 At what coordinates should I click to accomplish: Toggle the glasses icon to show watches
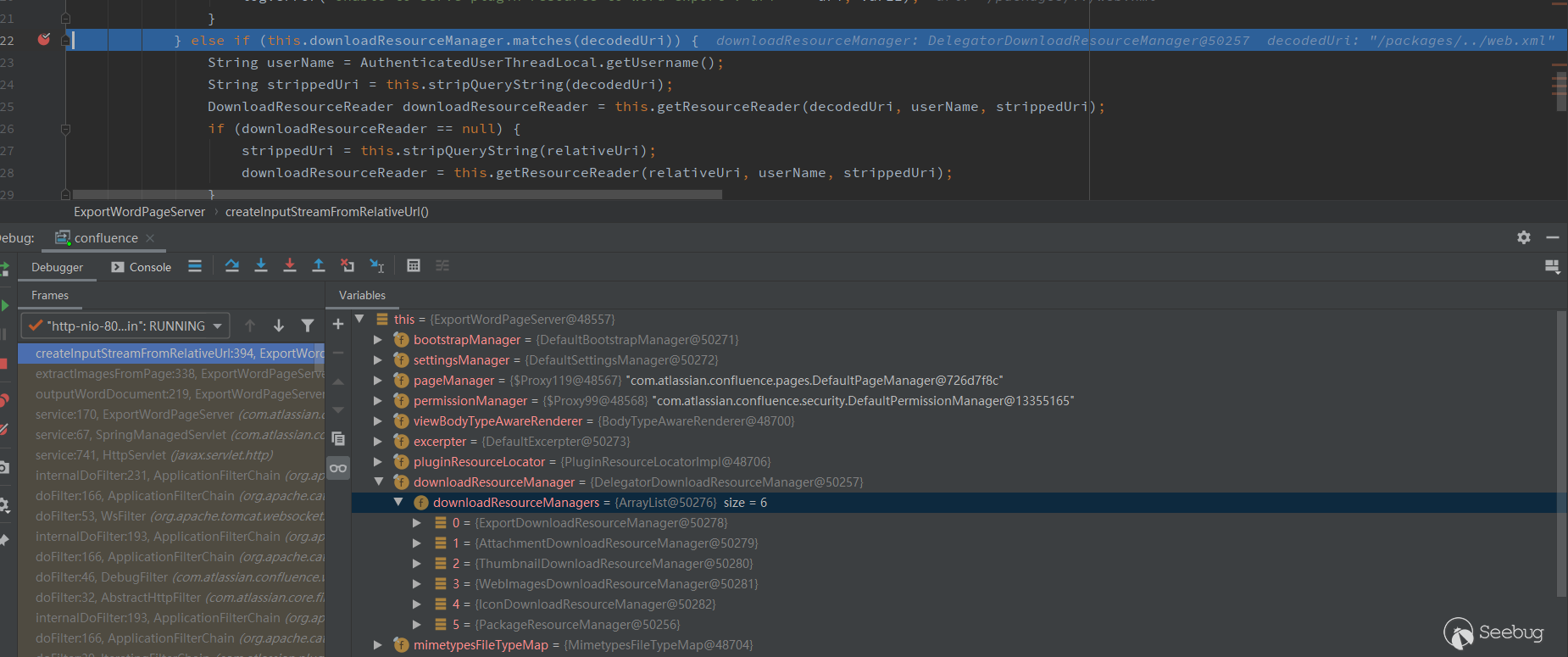(x=338, y=468)
